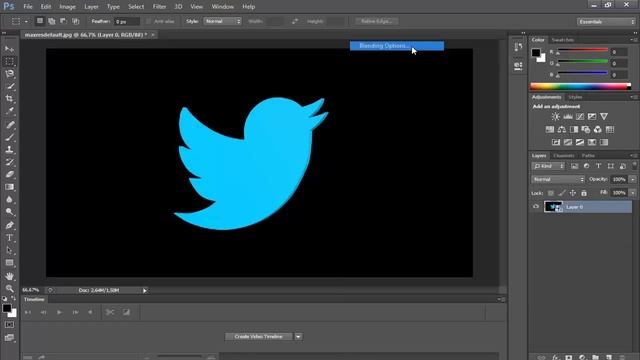
Task: Add a Brightness/Contrast adjustment
Action: pyautogui.click(x=556, y=117)
